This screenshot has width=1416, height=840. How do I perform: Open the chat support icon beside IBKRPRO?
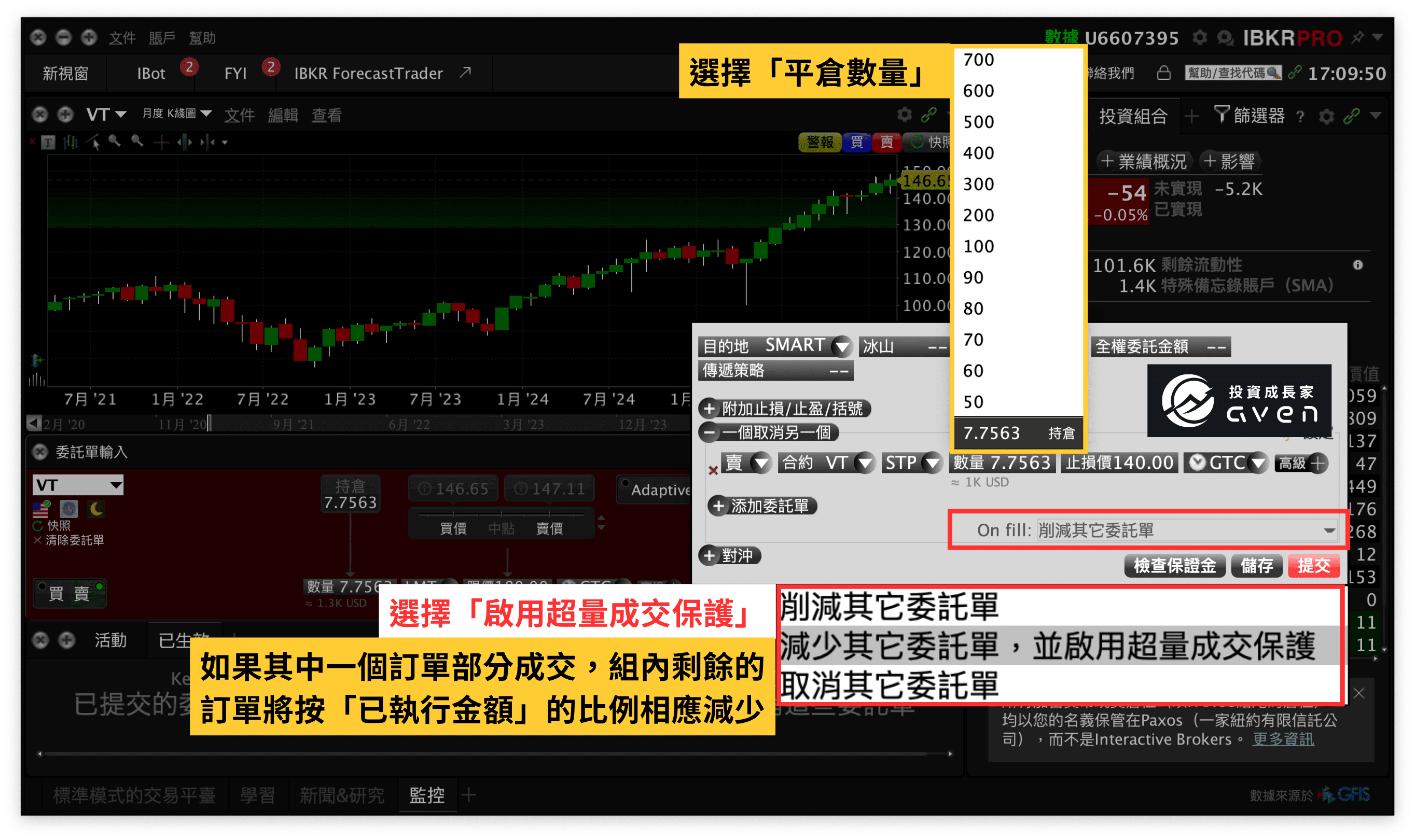(x=1225, y=37)
